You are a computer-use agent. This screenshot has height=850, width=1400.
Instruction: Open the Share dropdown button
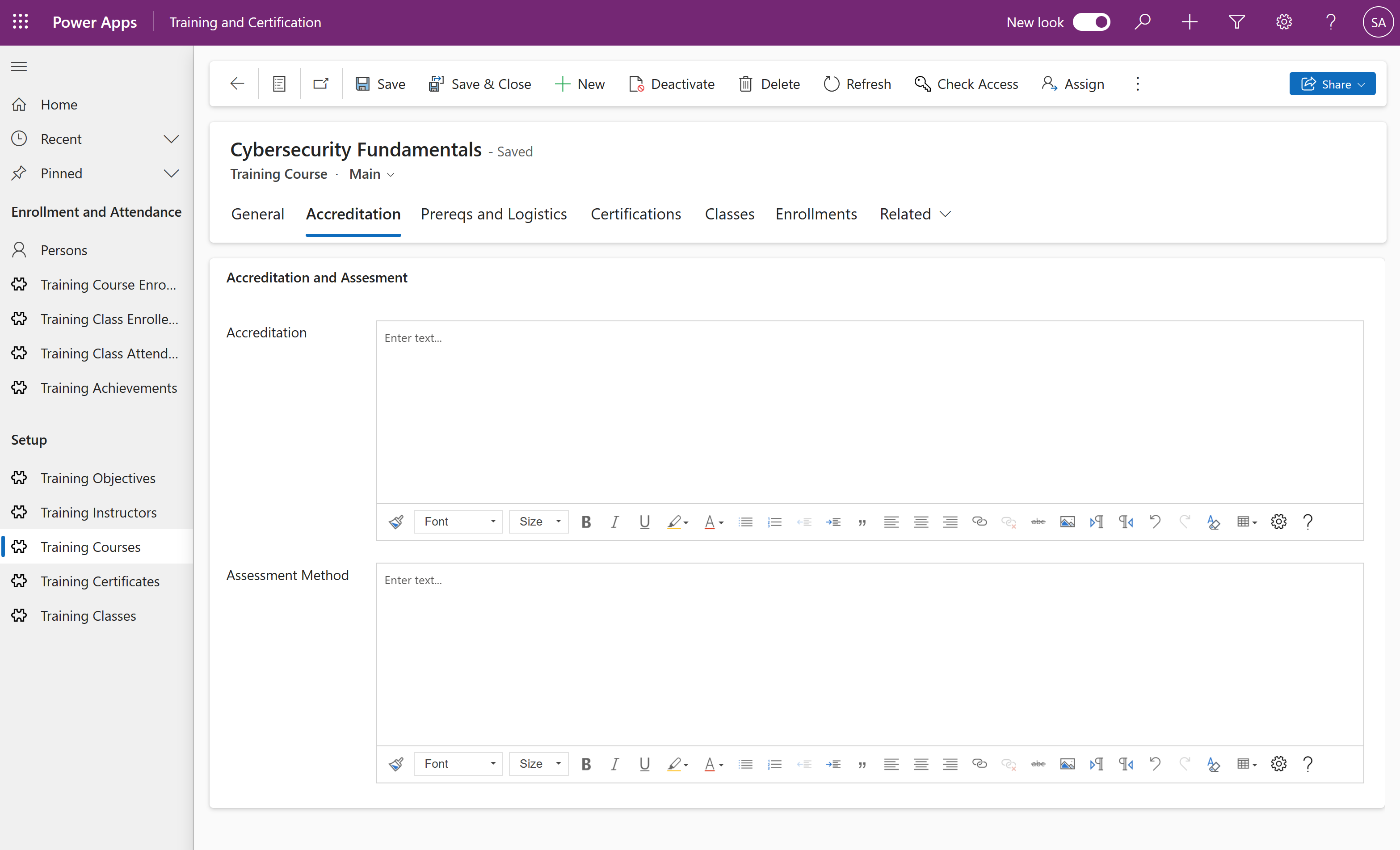point(1332,84)
